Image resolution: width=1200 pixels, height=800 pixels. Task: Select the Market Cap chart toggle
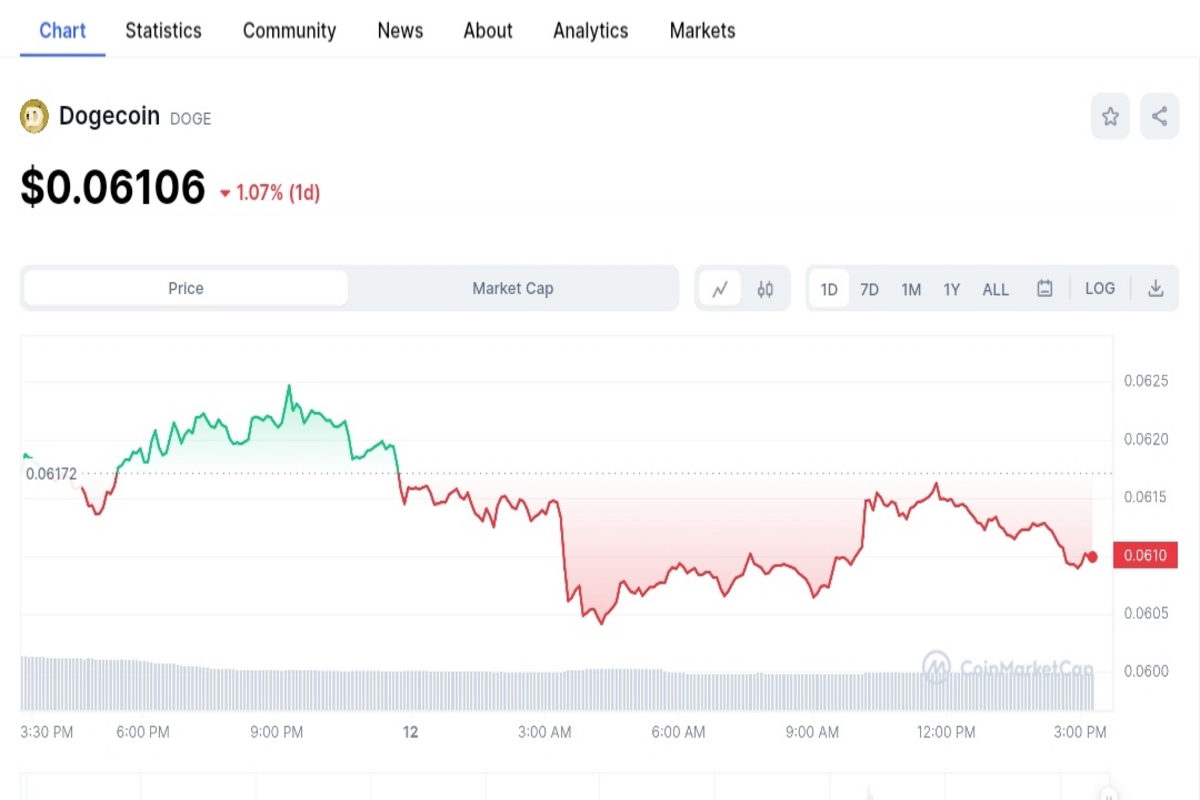click(x=512, y=288)
